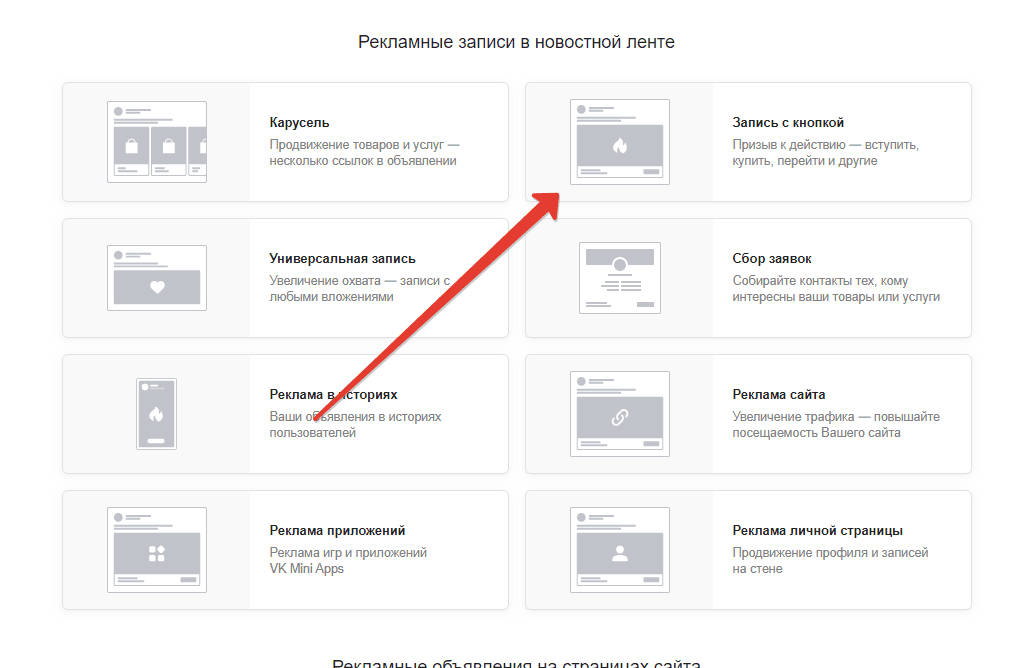Choose the Реклама приложений title
This screenshot has width=1023, height=668.
(337, 530)
